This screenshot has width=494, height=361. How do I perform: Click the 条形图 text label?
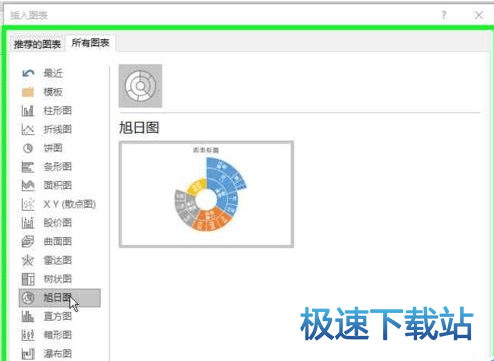pos(57,166)
